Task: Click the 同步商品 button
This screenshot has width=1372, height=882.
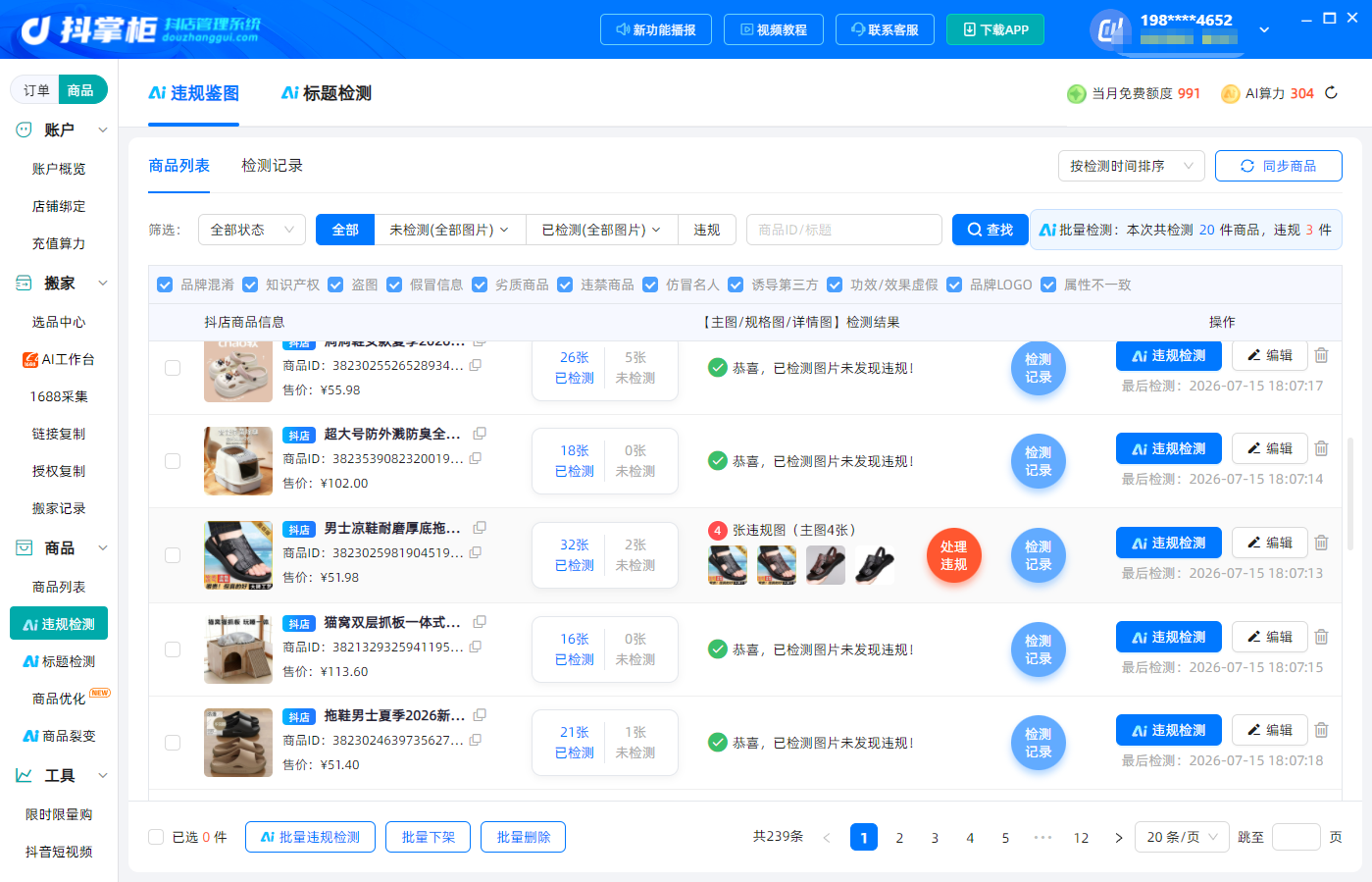Action: coord(1278,166)
